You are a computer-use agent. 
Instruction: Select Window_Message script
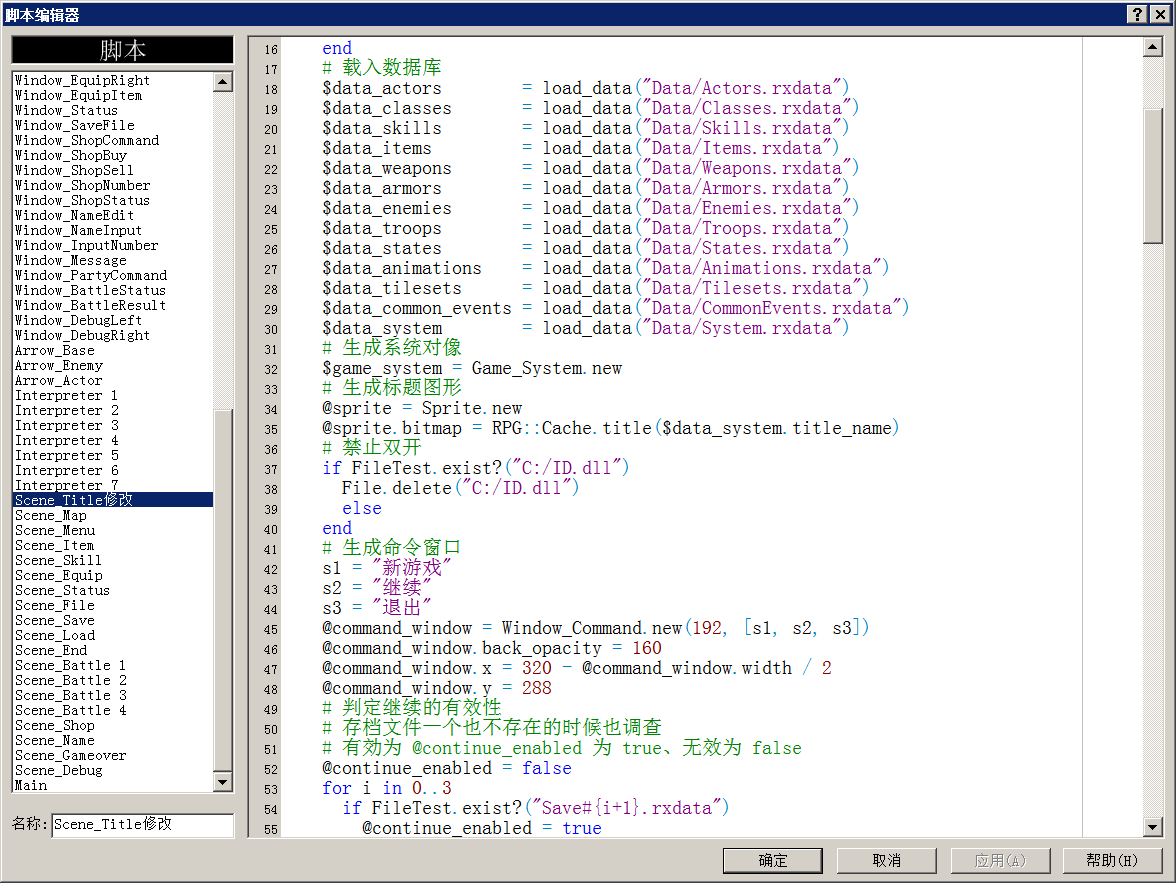[x=113, y=260]
